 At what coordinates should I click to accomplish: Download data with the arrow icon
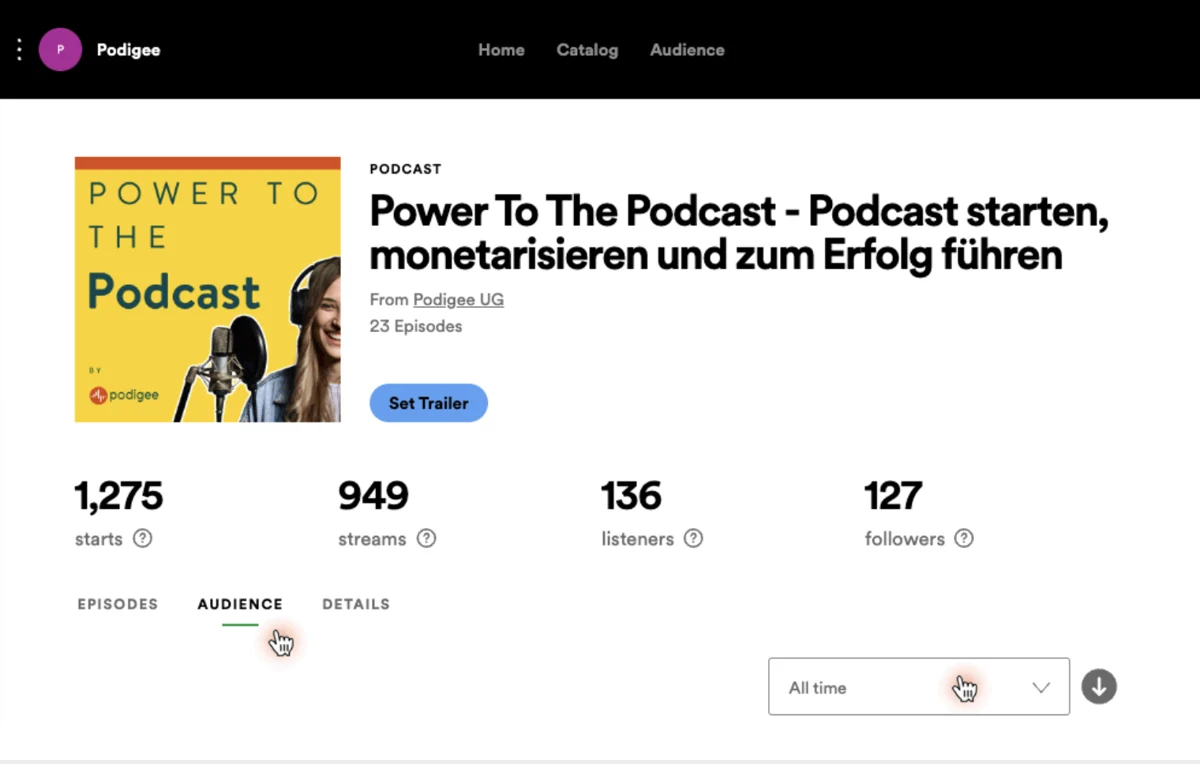point(1099,687)
